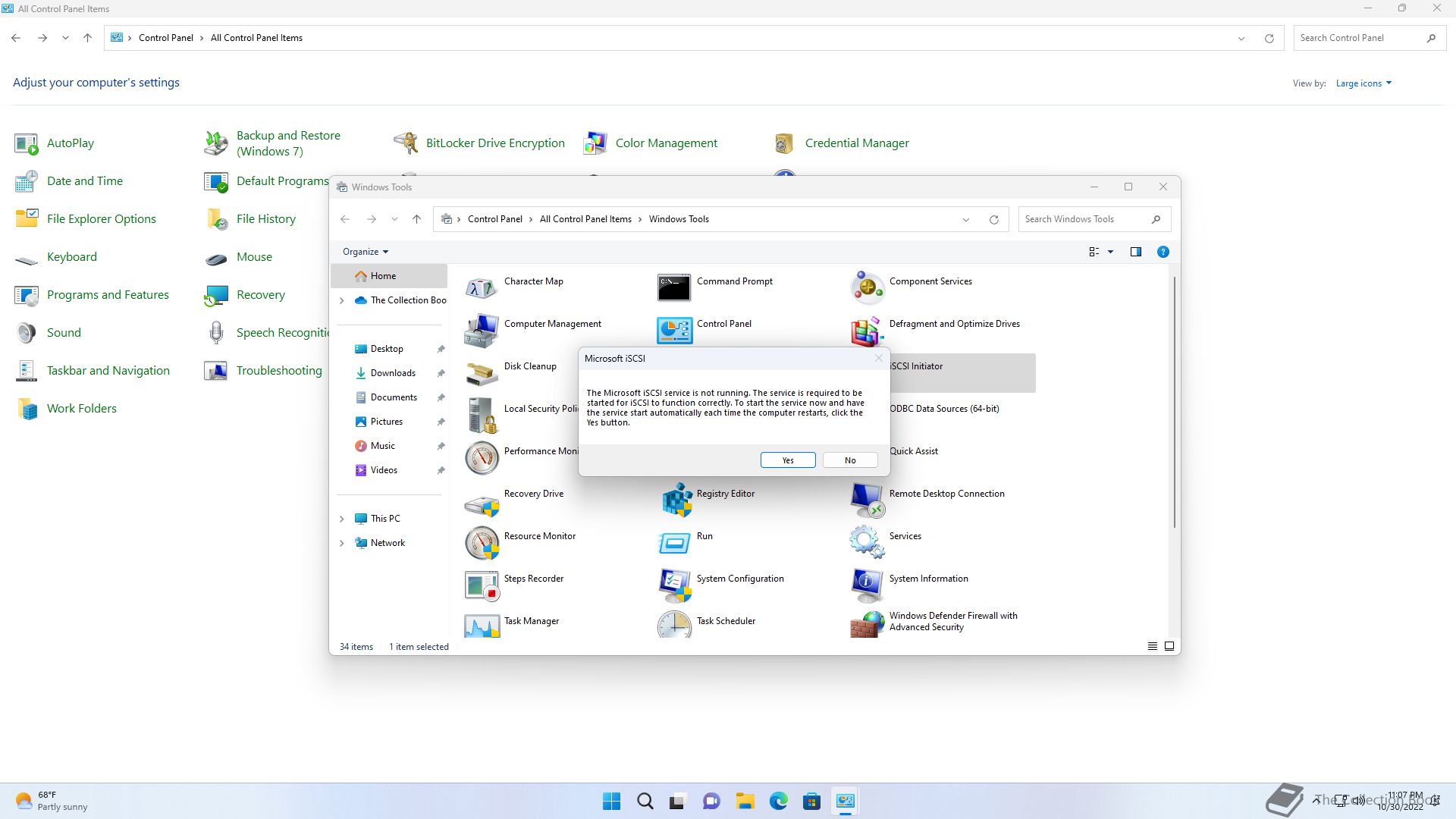Click All Control Panel Items breadcrumb in Windows Tools

click(585, 219)
